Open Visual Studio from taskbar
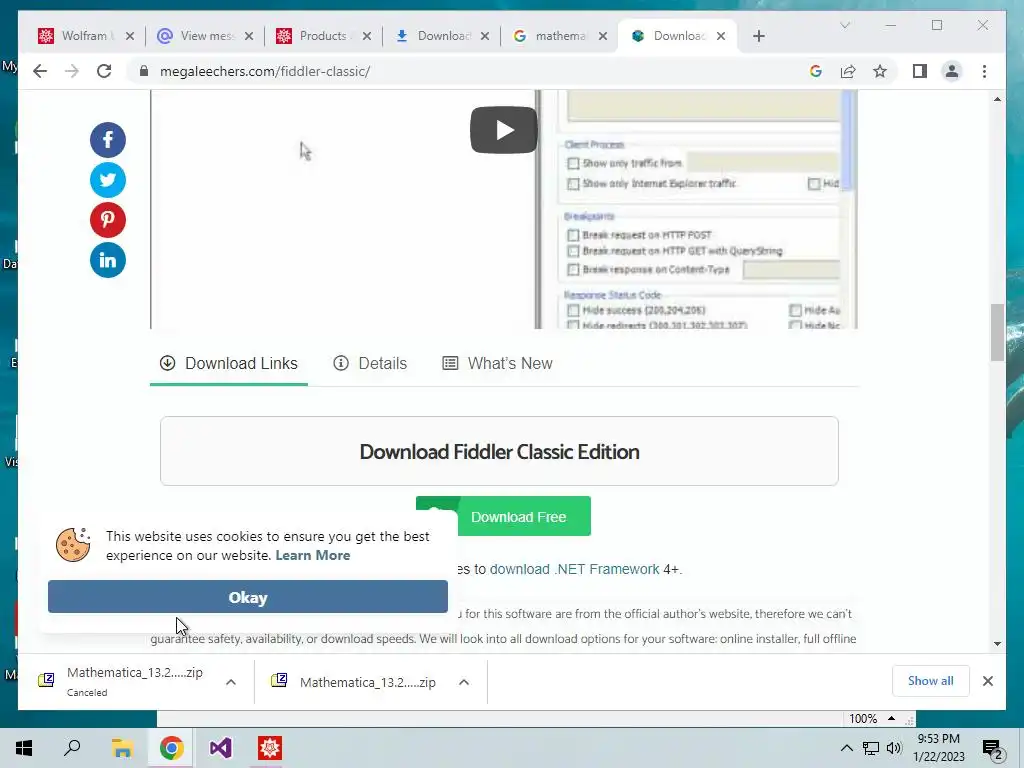 [x=221, y=748]
